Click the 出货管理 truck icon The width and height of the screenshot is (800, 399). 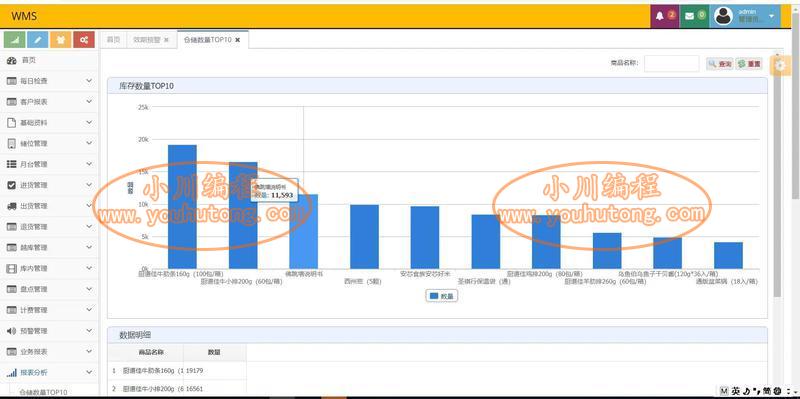pyautogui.click(x=12, y=206)
